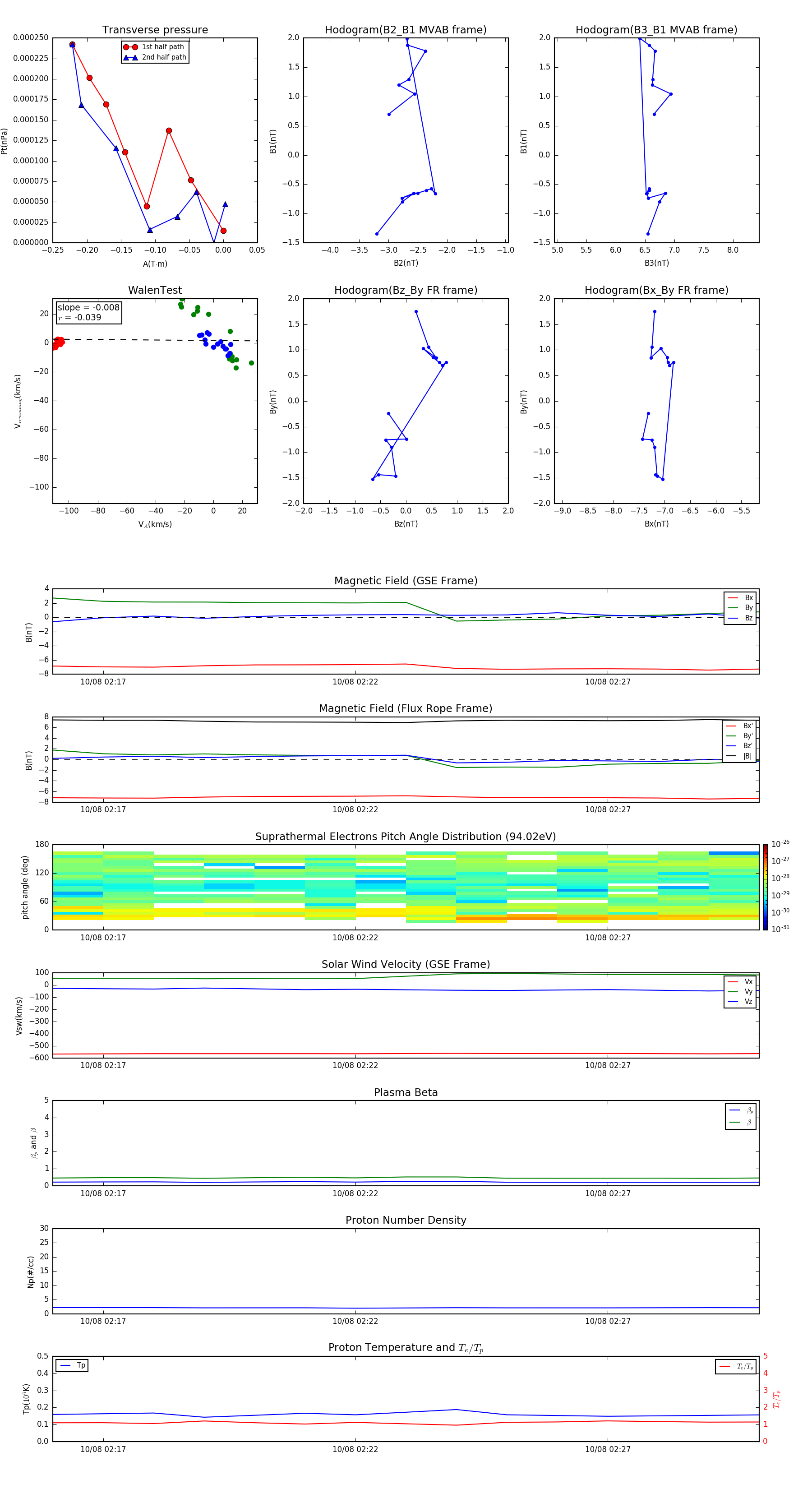
Task: Click the Suprathermal Electrons Pitch Angle Distribution title
Action: [406, 837]
